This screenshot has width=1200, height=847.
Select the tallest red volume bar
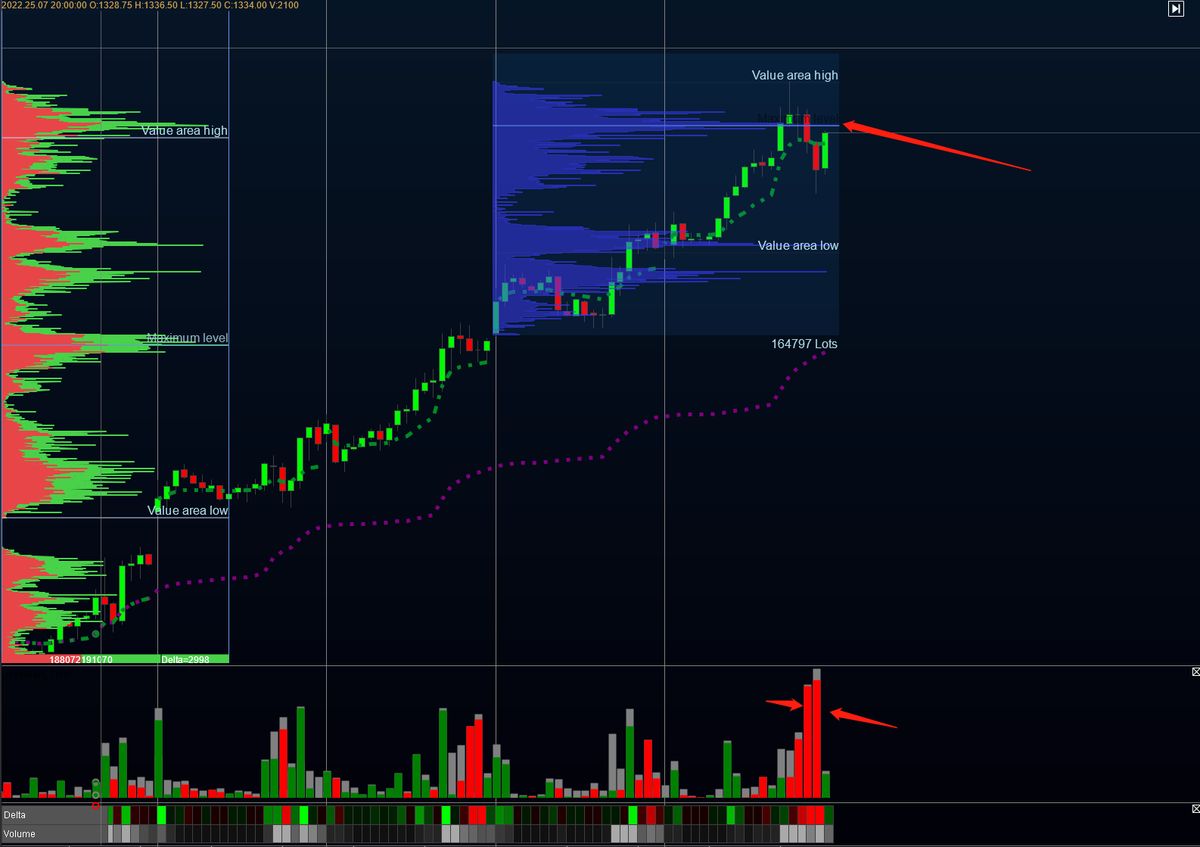pyautogui.click(x=817, y=739)
